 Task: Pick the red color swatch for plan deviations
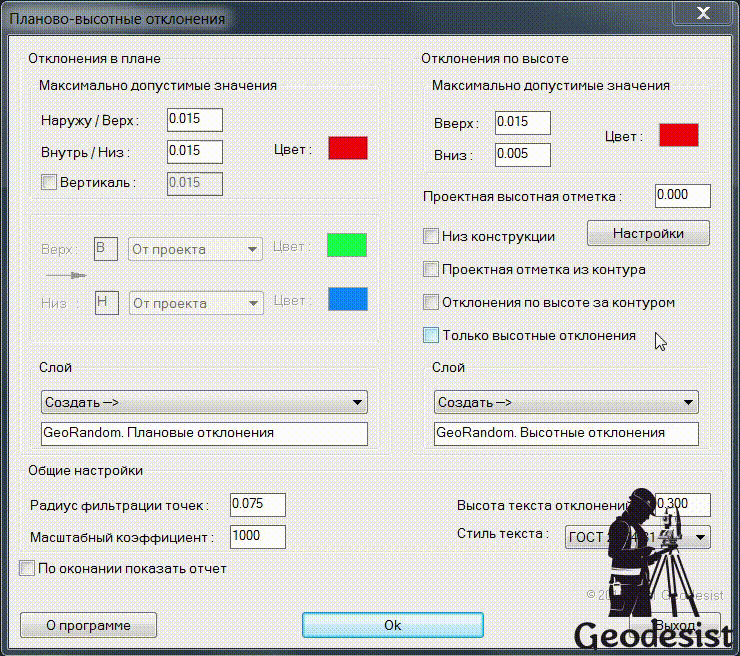coord(348,148)
